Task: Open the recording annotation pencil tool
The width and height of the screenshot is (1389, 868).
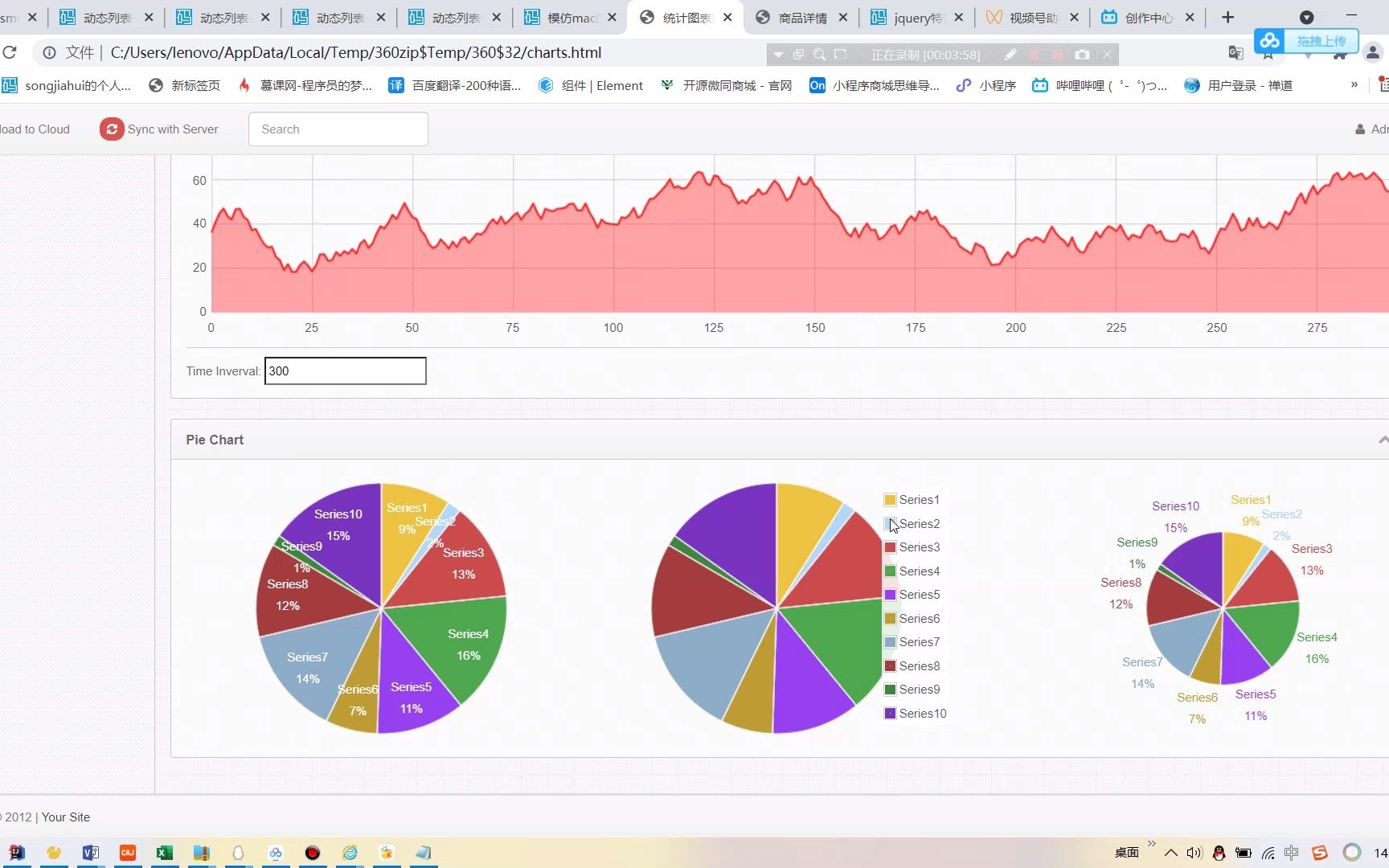Action: tap(1011, 54)
